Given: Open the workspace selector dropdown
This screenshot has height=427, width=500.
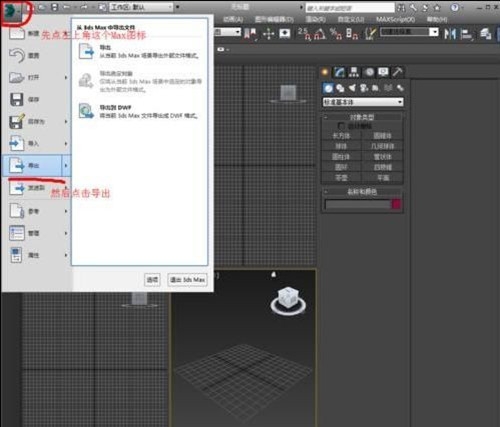Looking at the screenshot, I should [141, 7].
